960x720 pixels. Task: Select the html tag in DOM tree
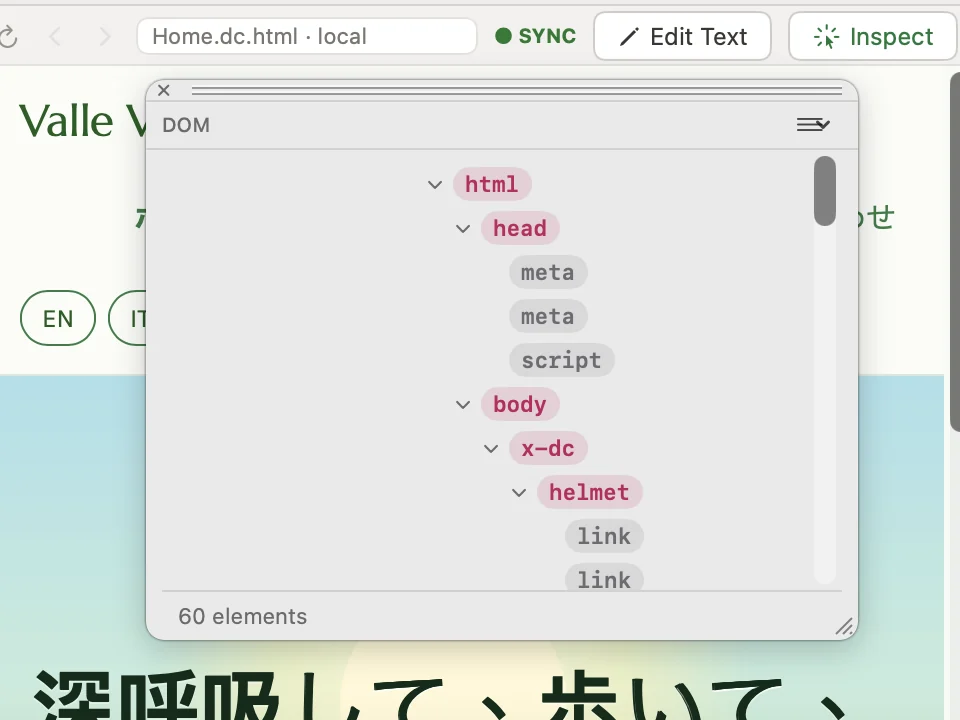point(492,184)
